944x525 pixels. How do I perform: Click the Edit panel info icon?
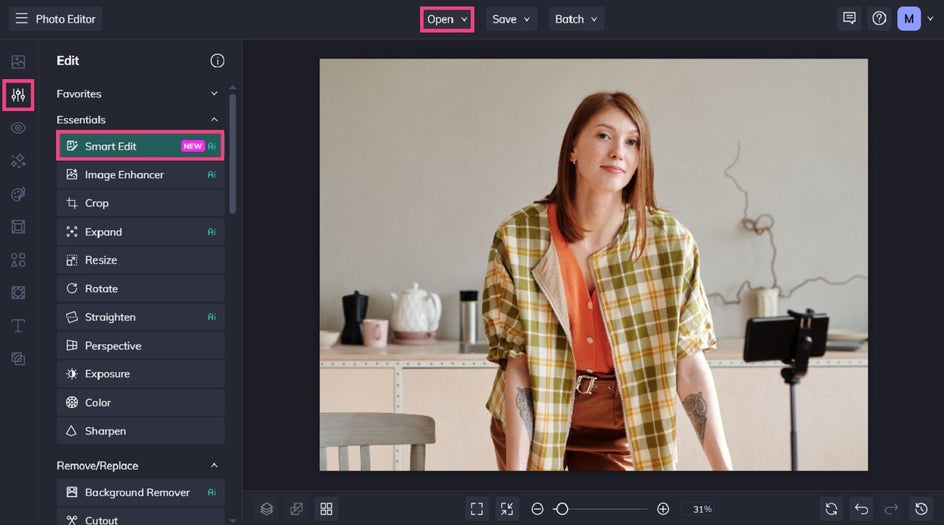tap(217, 61)
